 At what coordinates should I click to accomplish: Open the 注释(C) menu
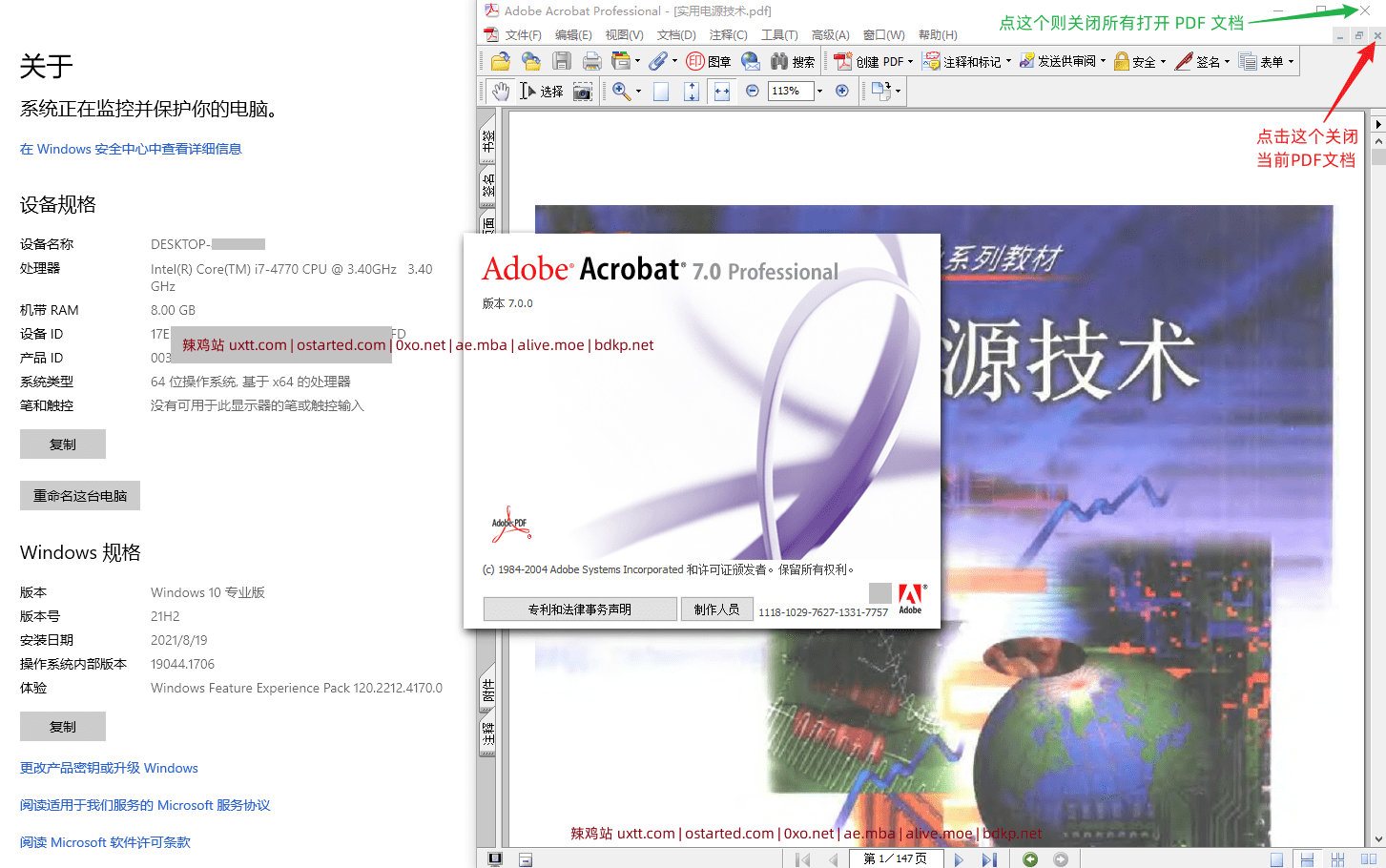coord(728,35)
